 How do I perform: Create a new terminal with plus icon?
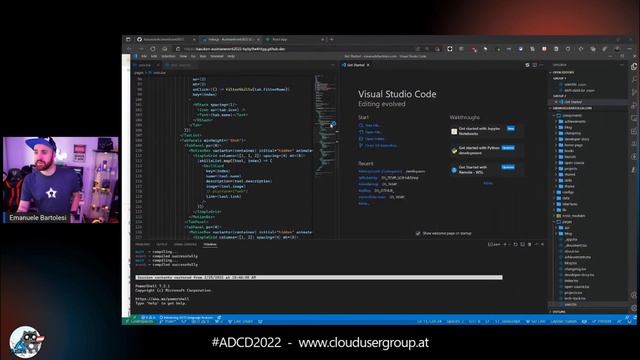tap(505, 244)
